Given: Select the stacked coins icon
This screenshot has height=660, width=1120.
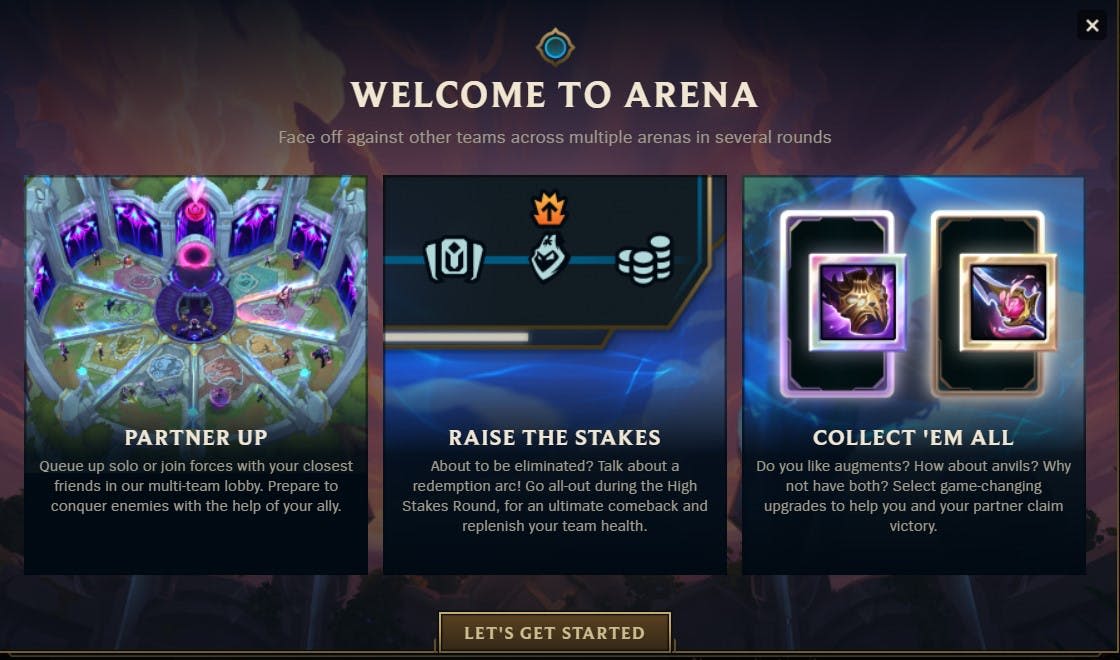Looking at the screenshot, I should tap(644, 259).
